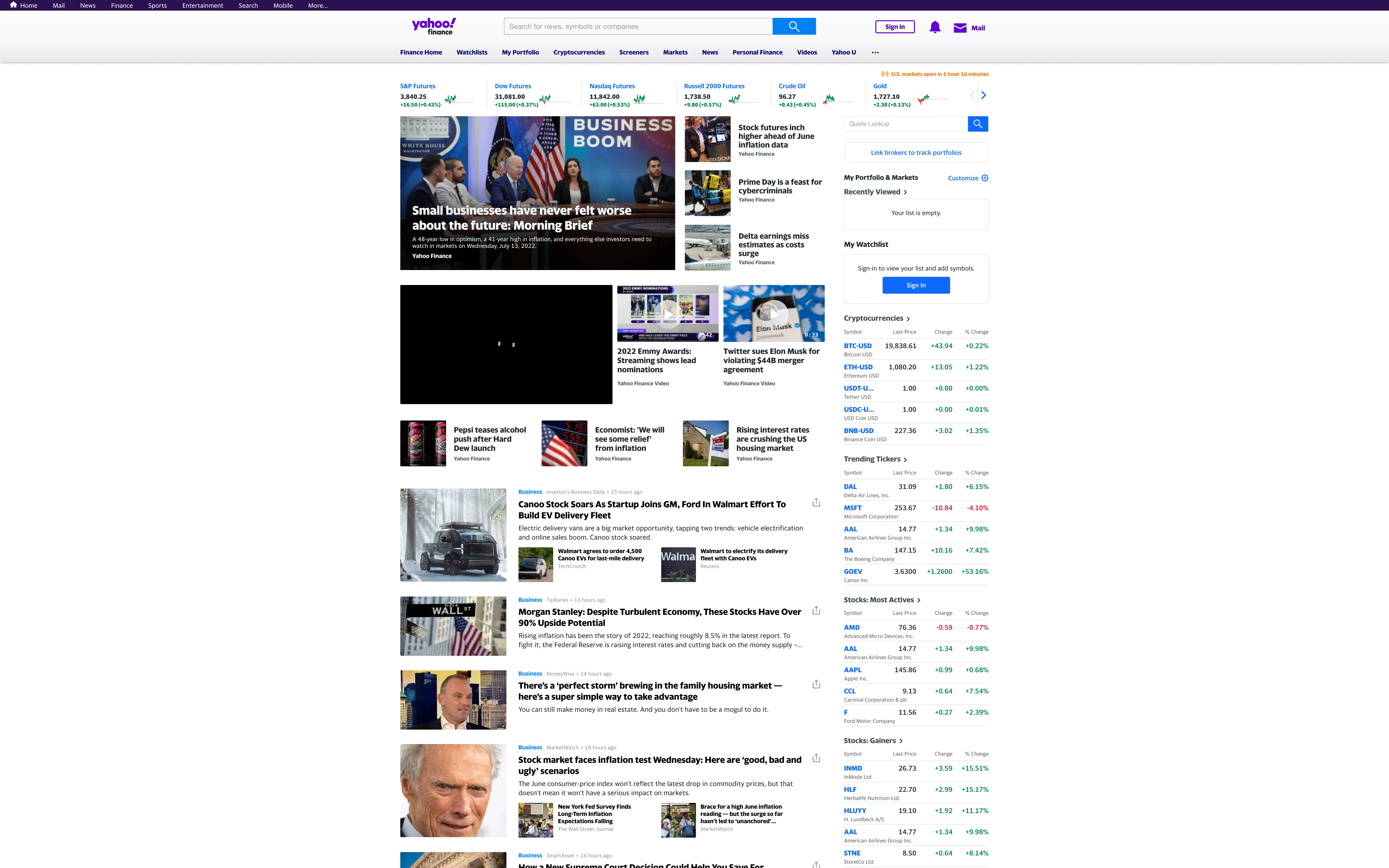The width and height of the screenshot is (1389, 868).
Task: Expand the Trending Tickers list
Action: 906,459
